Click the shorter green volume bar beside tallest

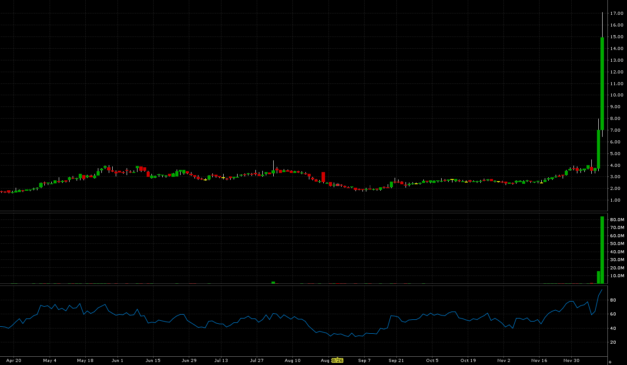[598, 277]
